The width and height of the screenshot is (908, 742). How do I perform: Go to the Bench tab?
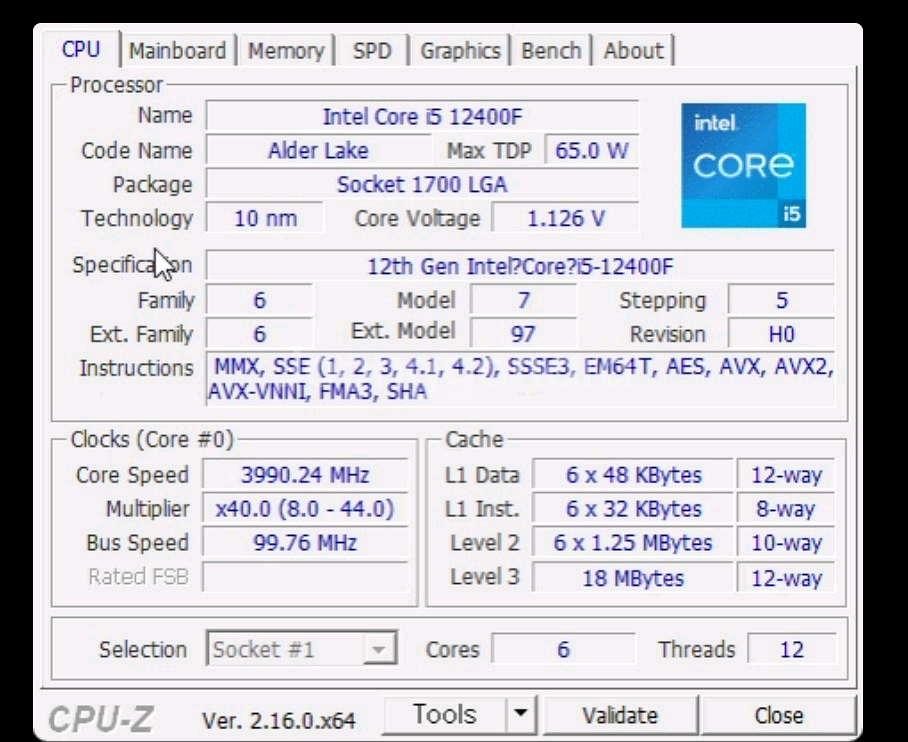point(551,51)
